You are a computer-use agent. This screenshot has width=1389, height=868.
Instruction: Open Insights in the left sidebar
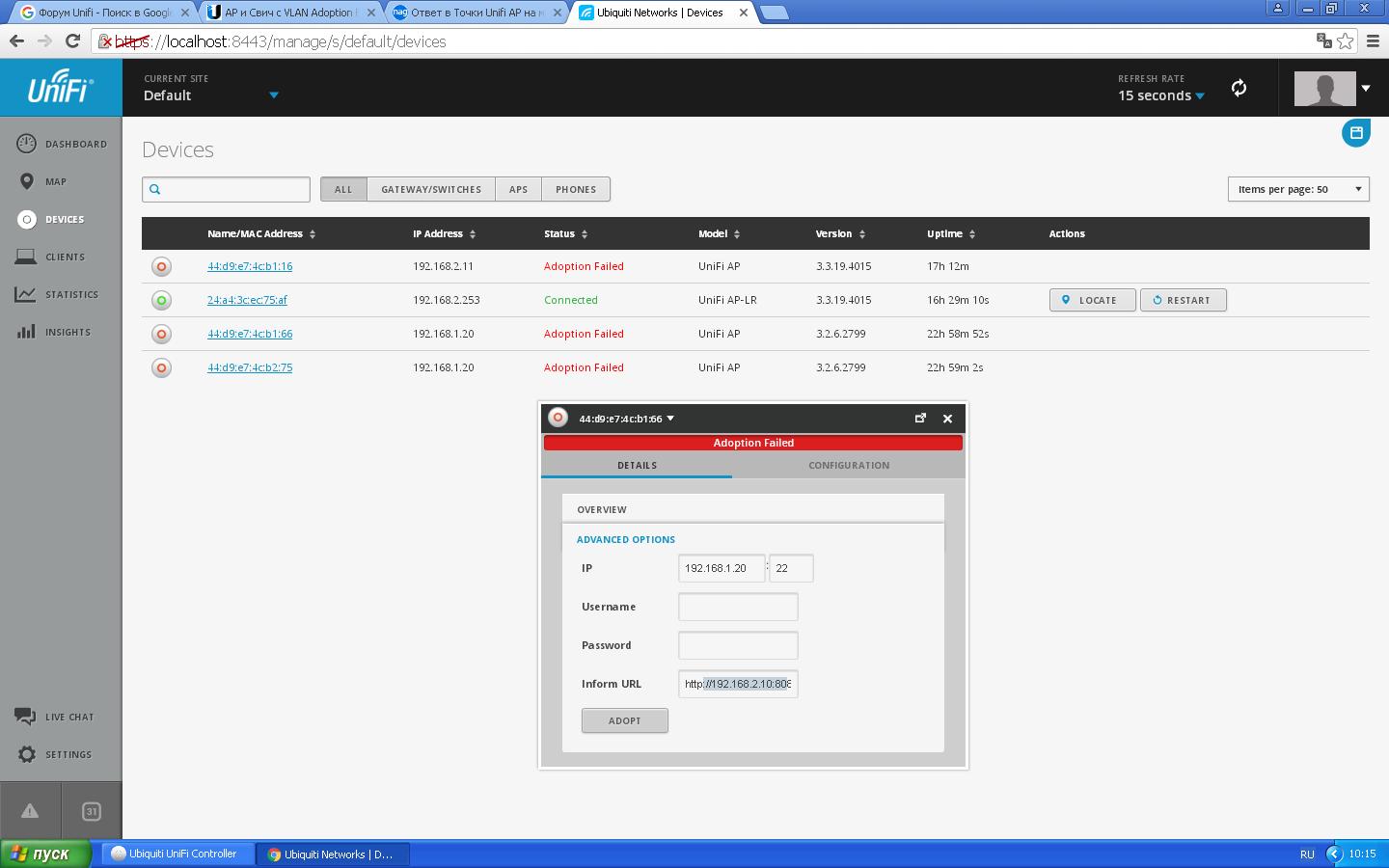coord(26,332)
